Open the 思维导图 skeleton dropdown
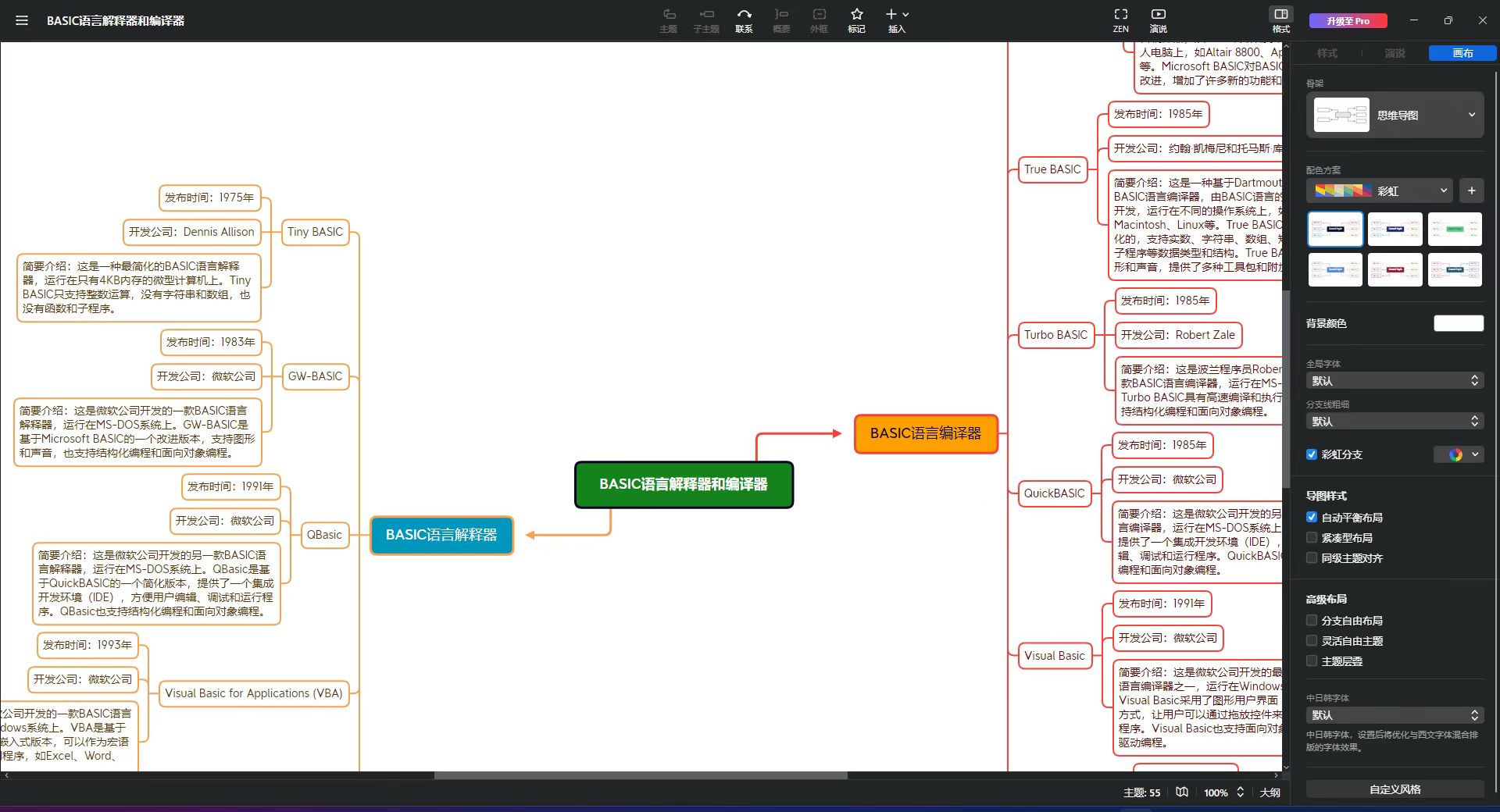This screenshot has width=1500, height=812. 1395,115
